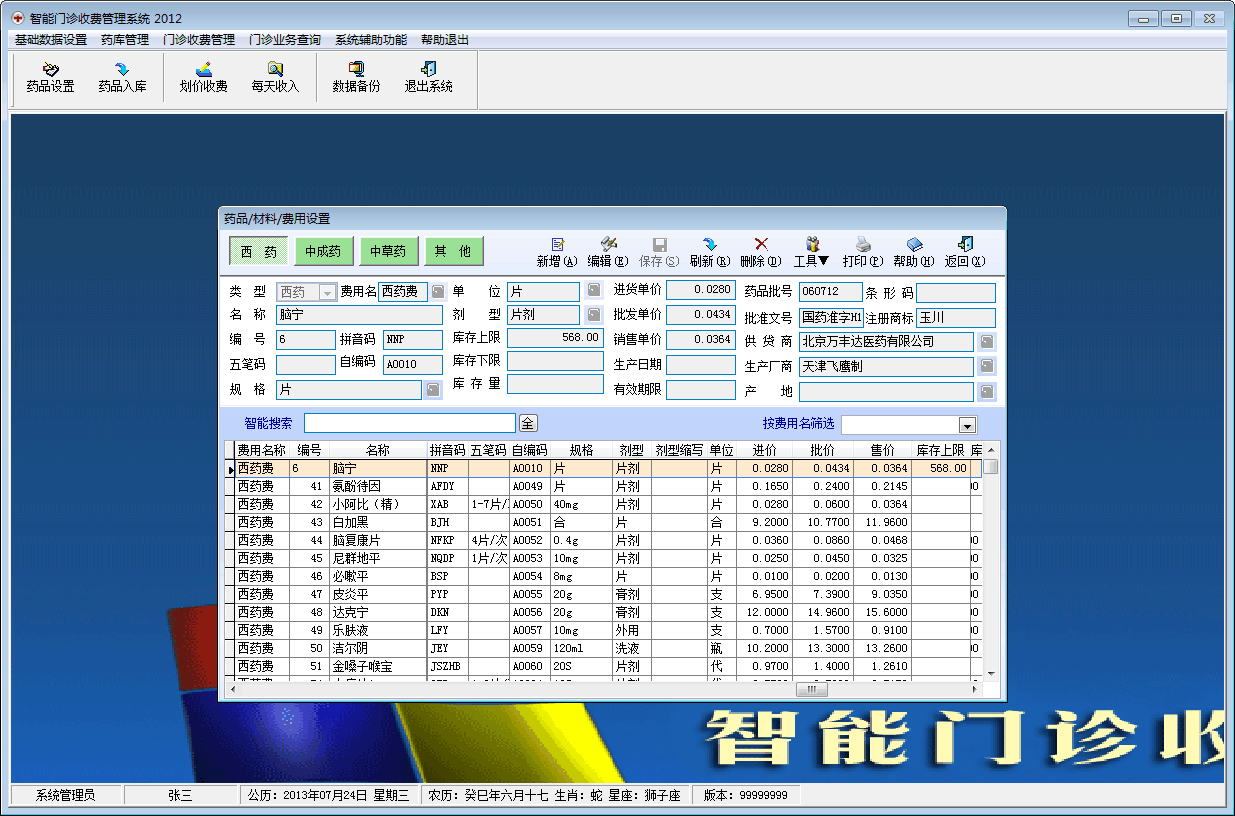Click the 药品入库 toolbar icon
This screenshot has height=816, width=1235.
(x=122, y=77)
